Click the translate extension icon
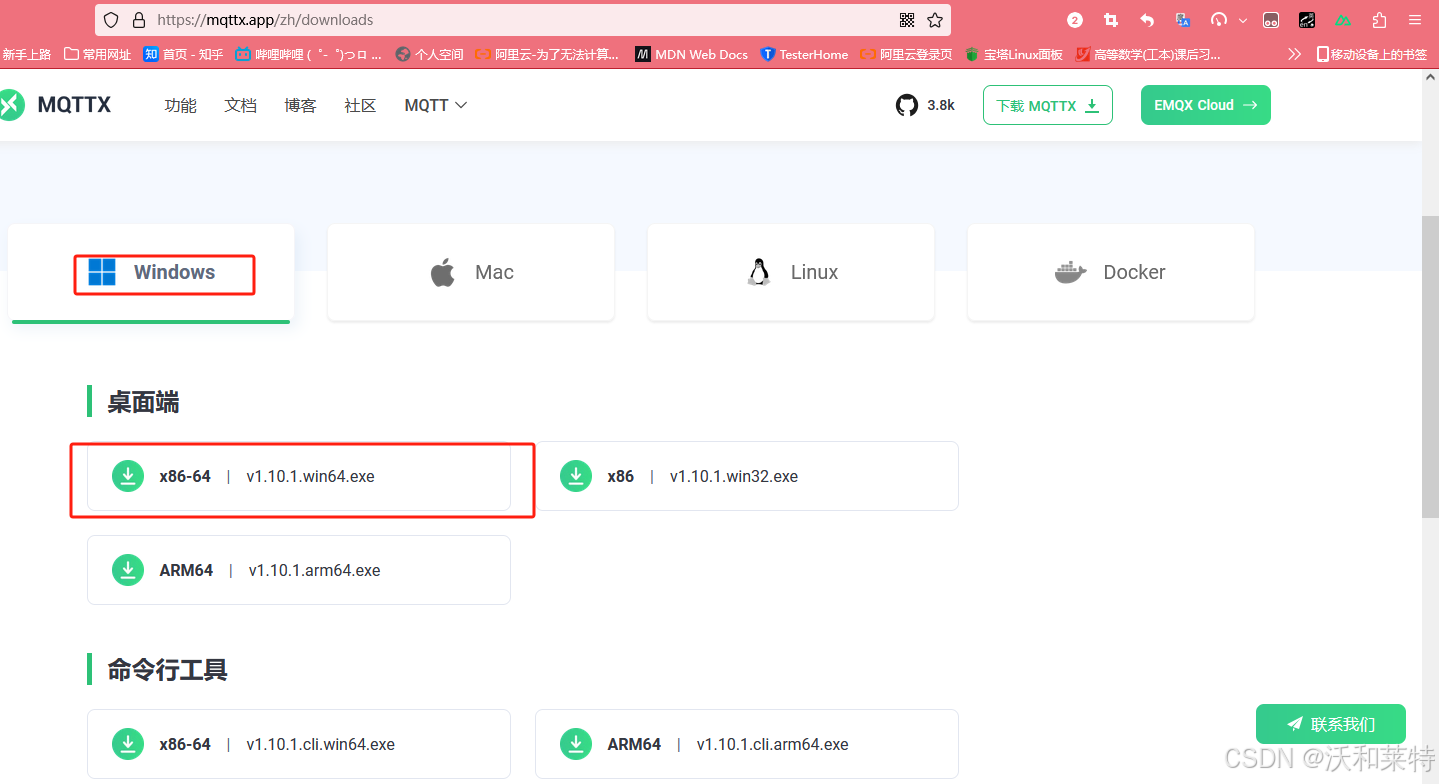This screenshot has width=1439, height=784. coord(1183,20)
